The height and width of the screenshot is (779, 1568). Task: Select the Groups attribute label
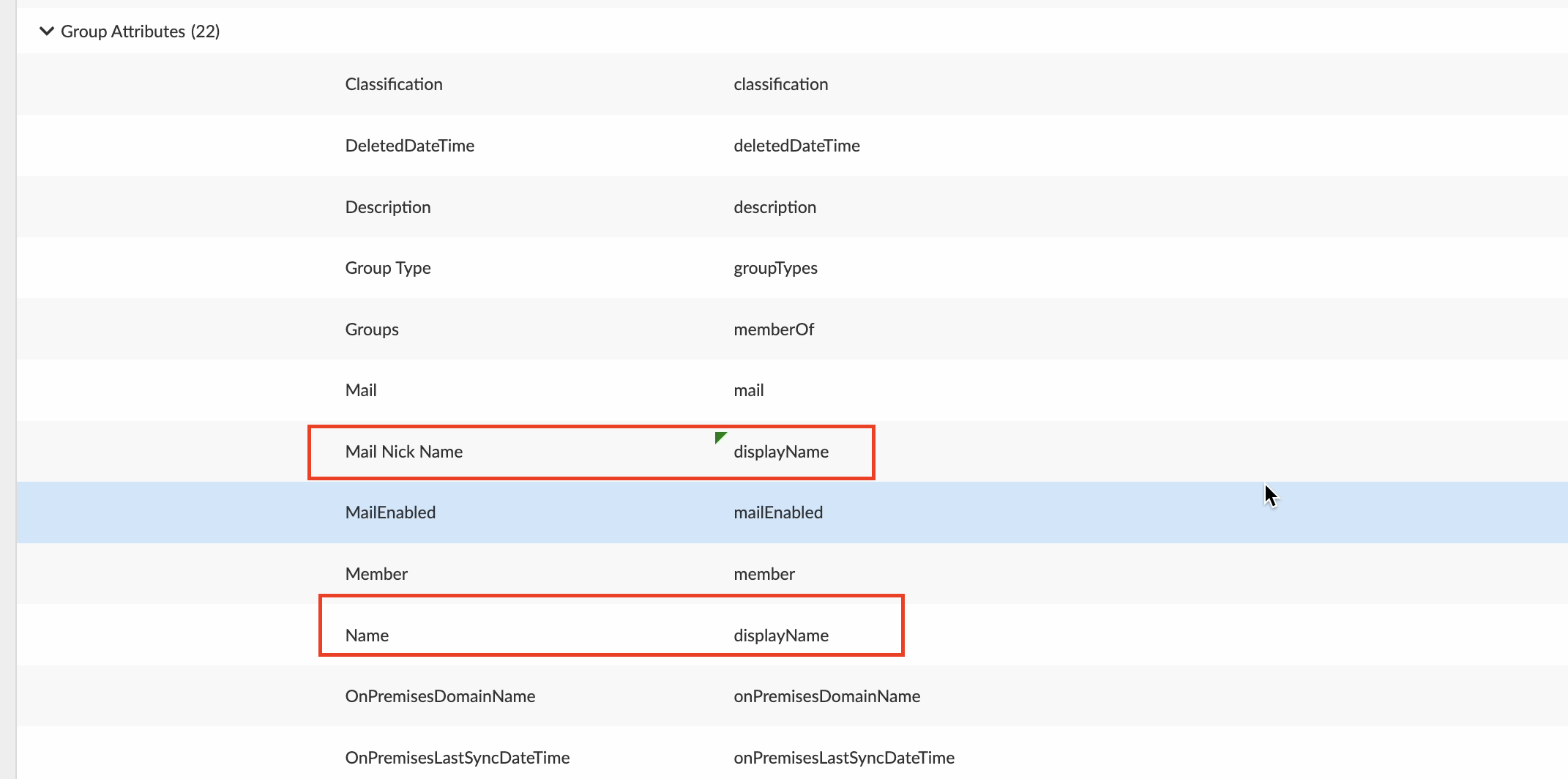[x=371, y=329]
